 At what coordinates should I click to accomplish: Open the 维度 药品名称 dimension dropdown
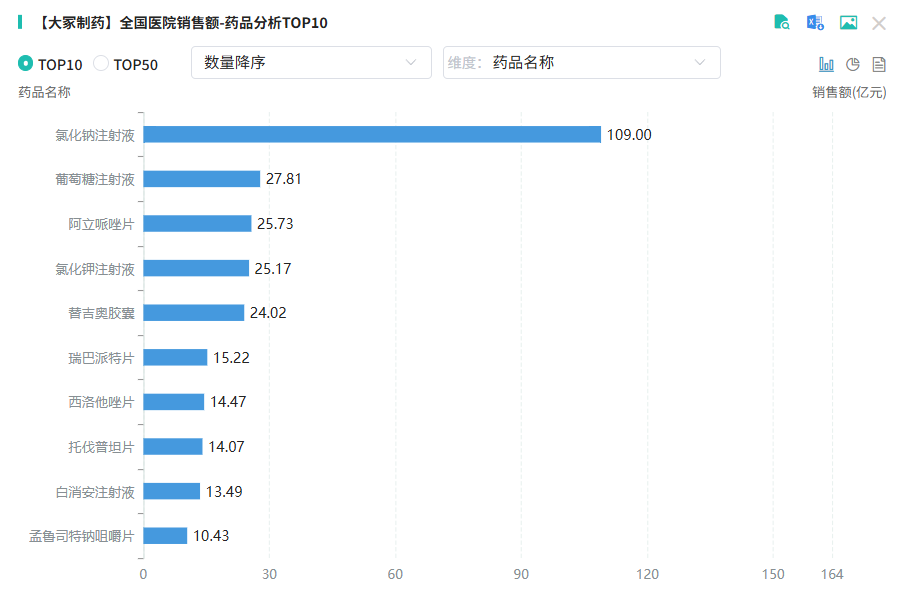point(582,62)
